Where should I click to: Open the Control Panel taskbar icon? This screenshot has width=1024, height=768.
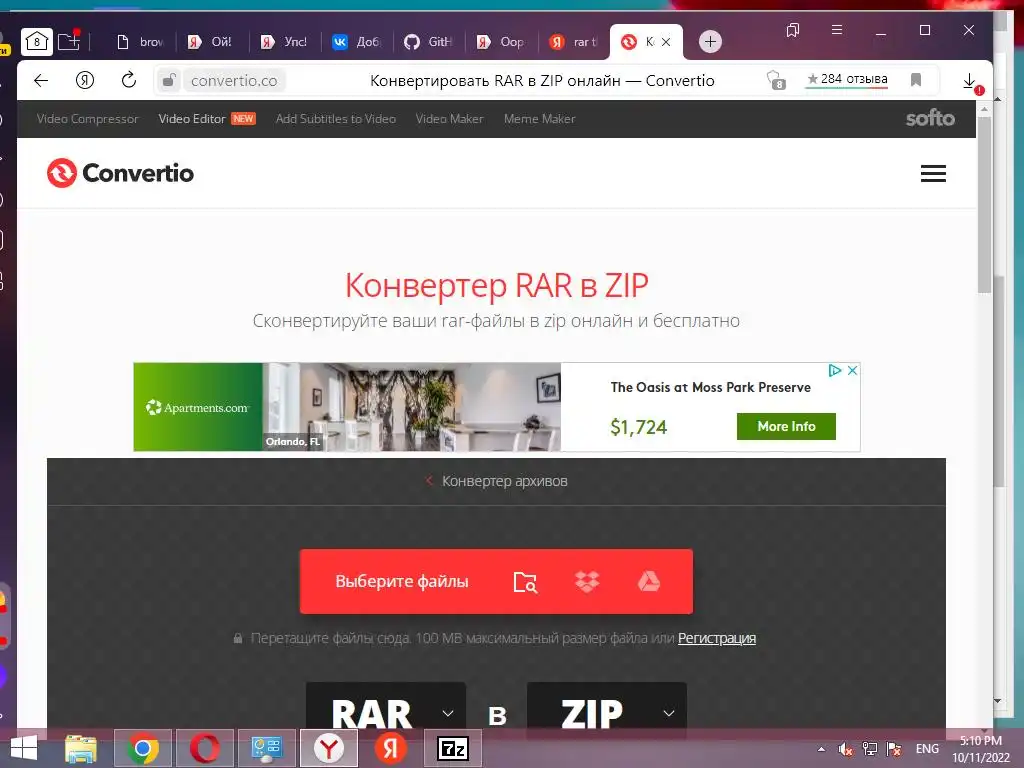(267, 748)
